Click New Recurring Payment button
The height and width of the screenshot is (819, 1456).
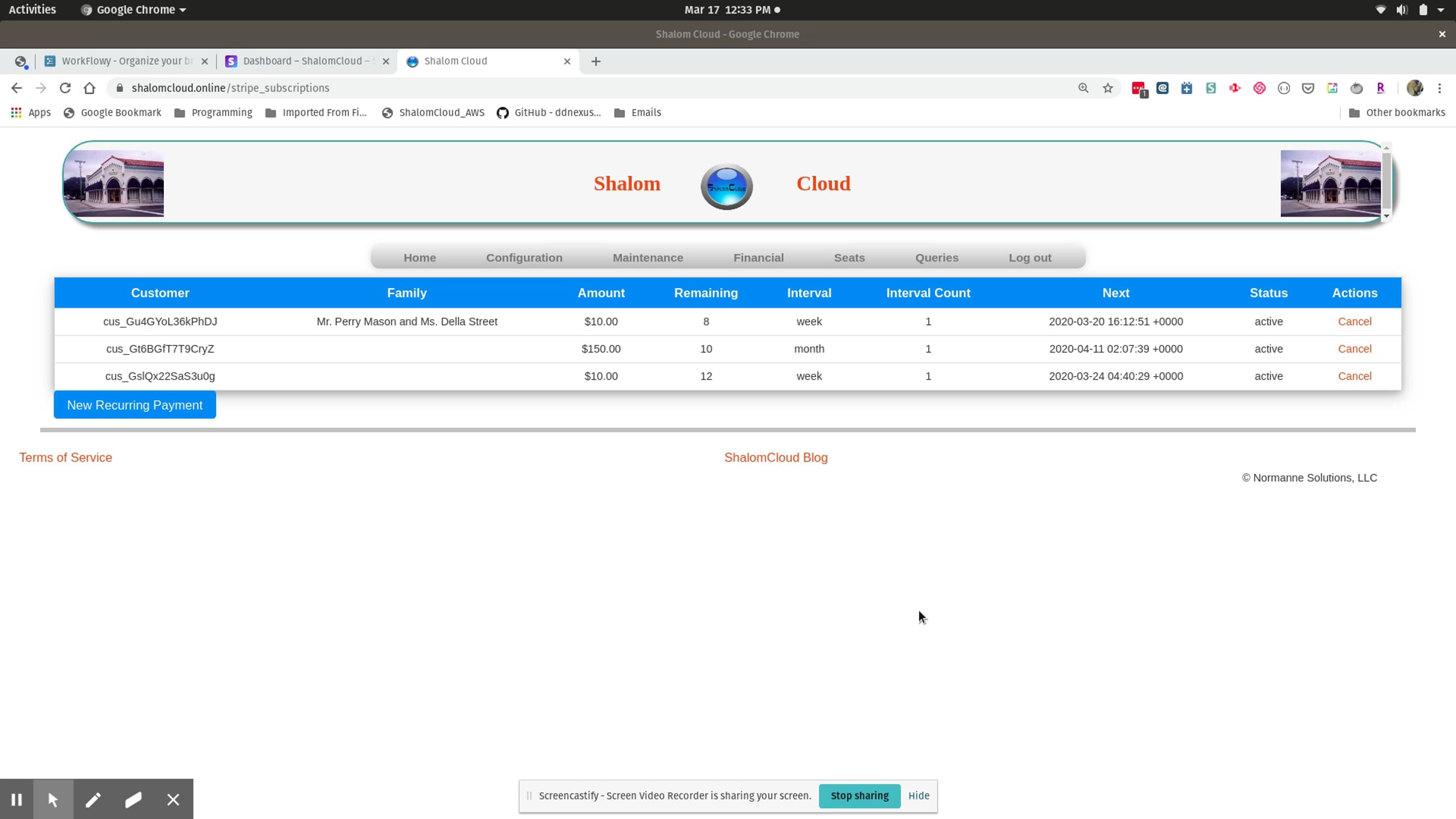[x=135, y=405]
